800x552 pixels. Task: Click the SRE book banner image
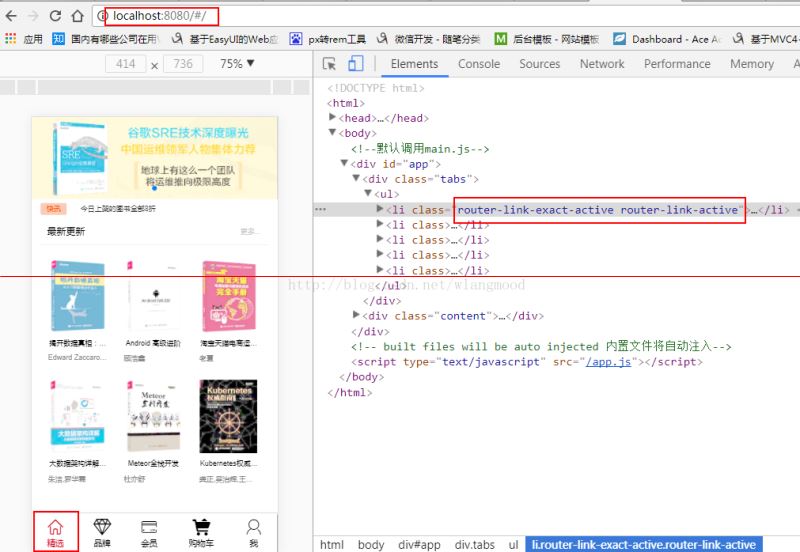(x=155, y=158)
